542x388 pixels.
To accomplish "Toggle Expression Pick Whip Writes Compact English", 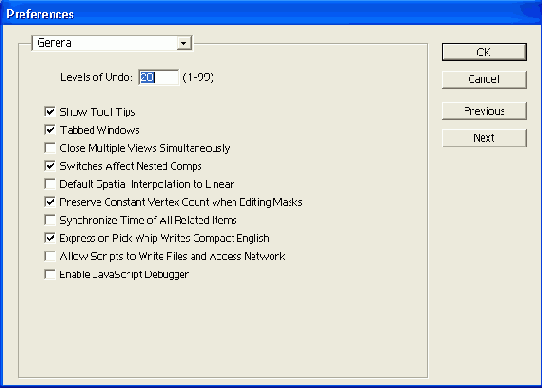I will tap(50, 238).
